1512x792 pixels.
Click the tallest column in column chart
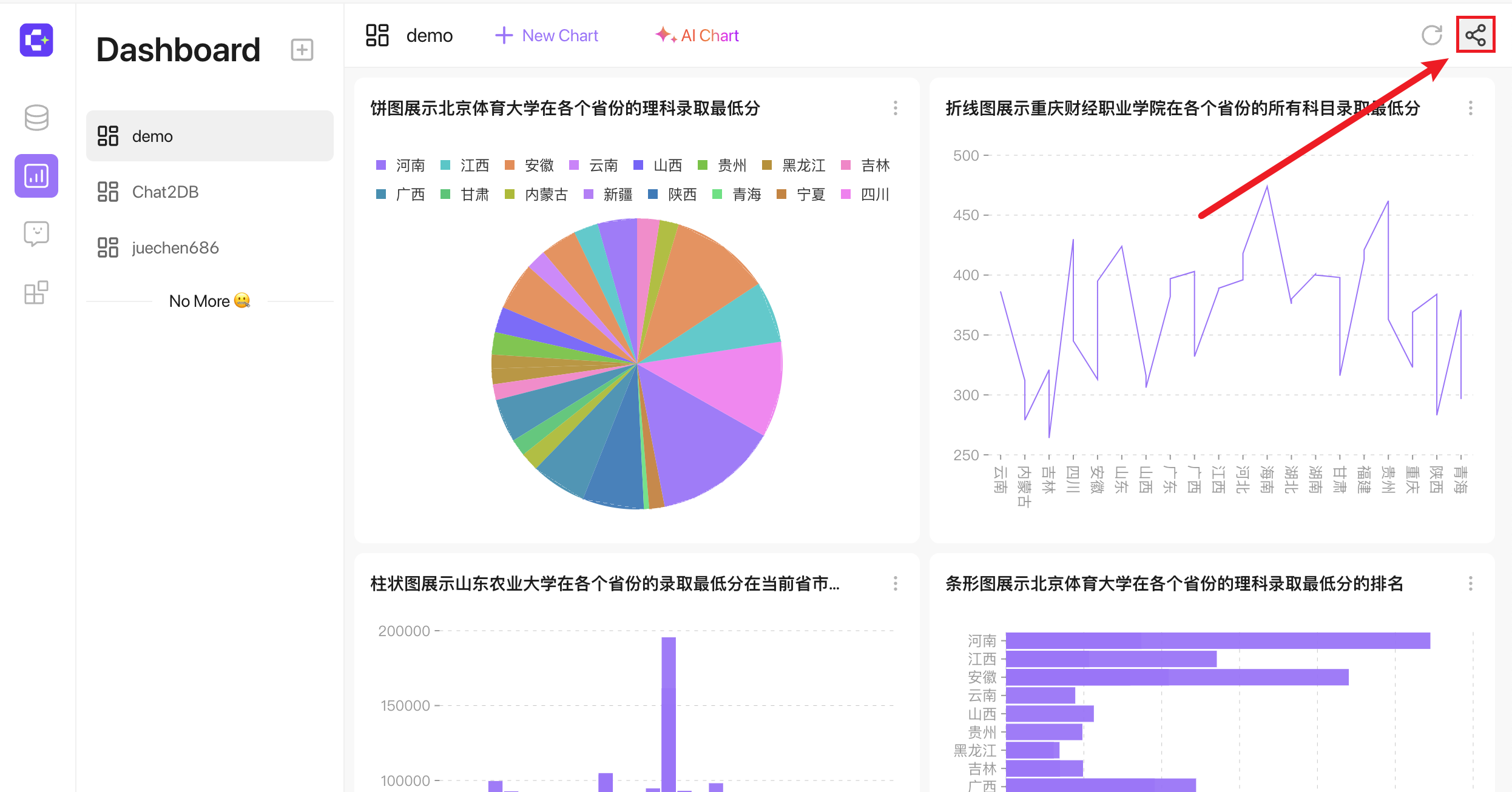(669, 714)
